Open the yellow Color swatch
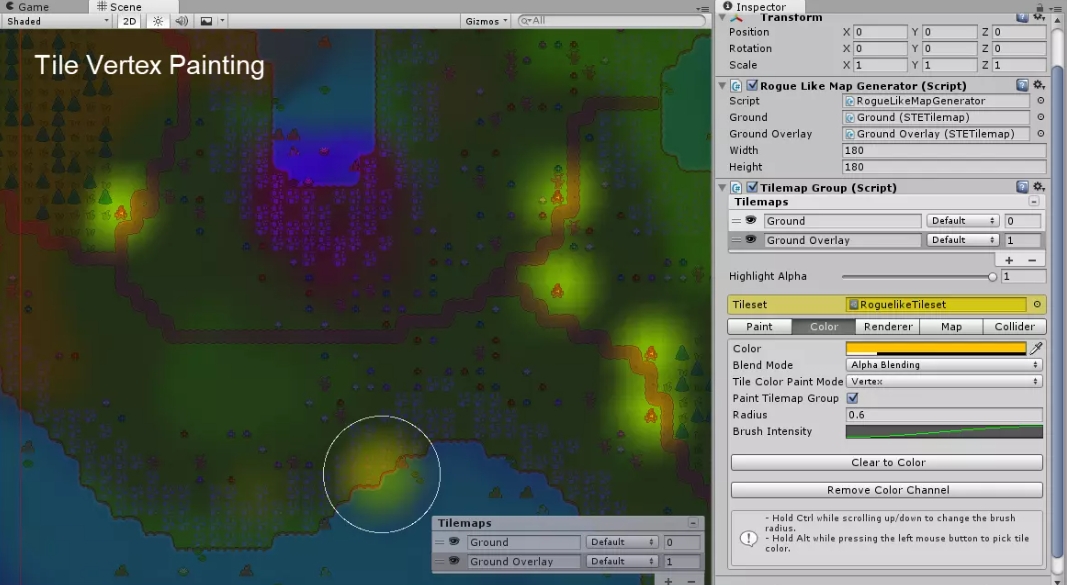Image resolution: width=1067 pixels, height=585 pixels. pyautogui.click(x=936, y=348)
